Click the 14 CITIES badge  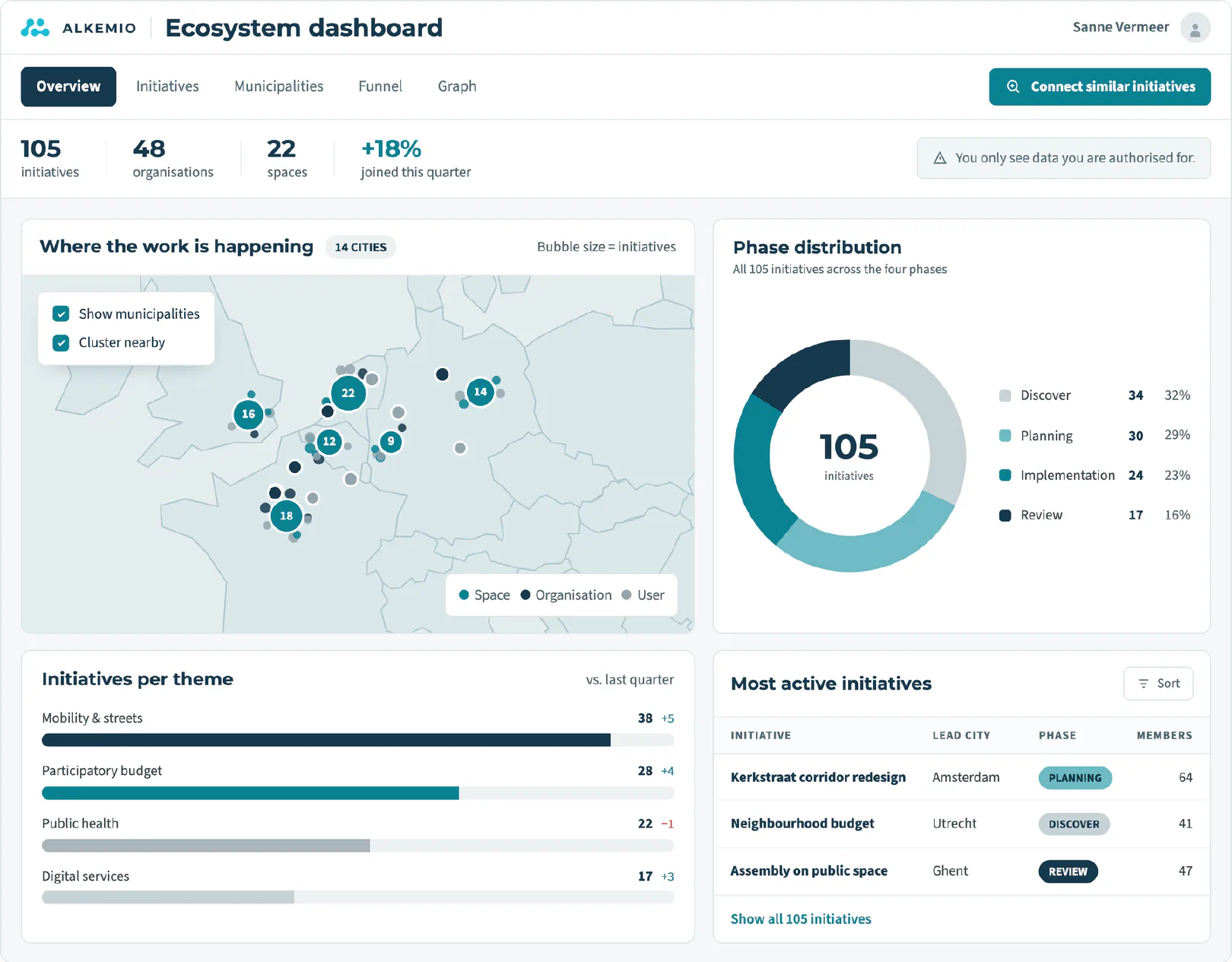360,247
